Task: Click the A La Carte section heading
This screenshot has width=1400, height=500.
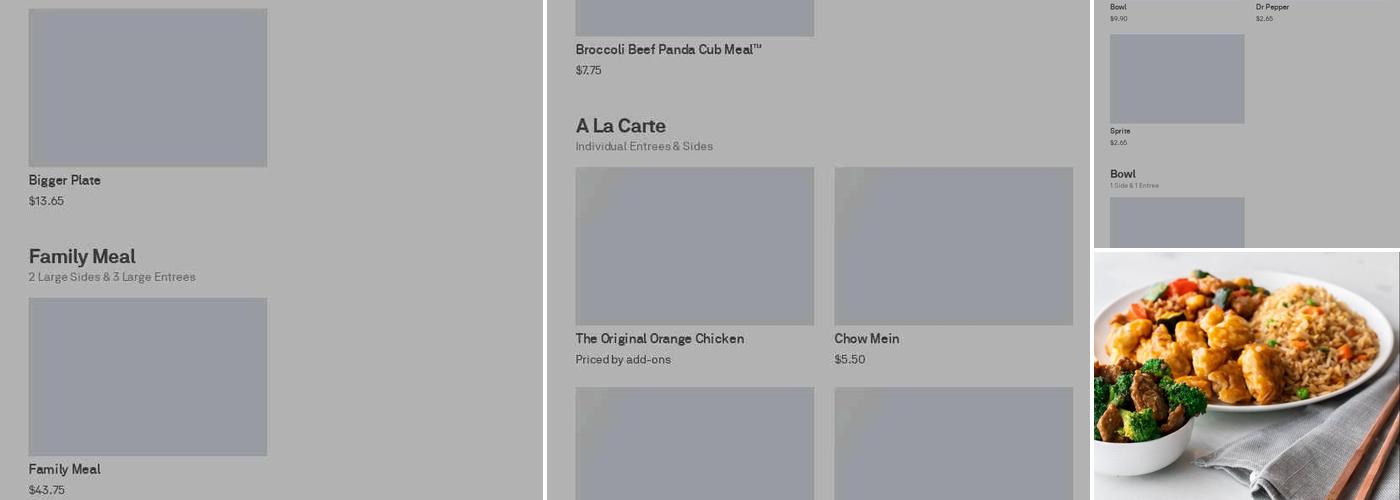Action: click(620, 126)
